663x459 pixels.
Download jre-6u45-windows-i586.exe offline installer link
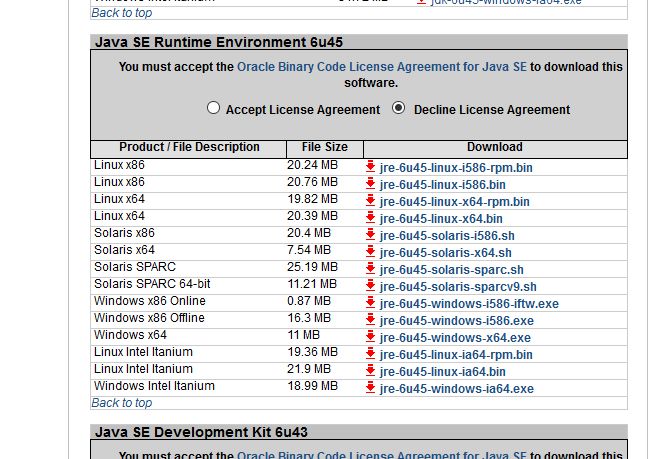click(x=457, y=321)
